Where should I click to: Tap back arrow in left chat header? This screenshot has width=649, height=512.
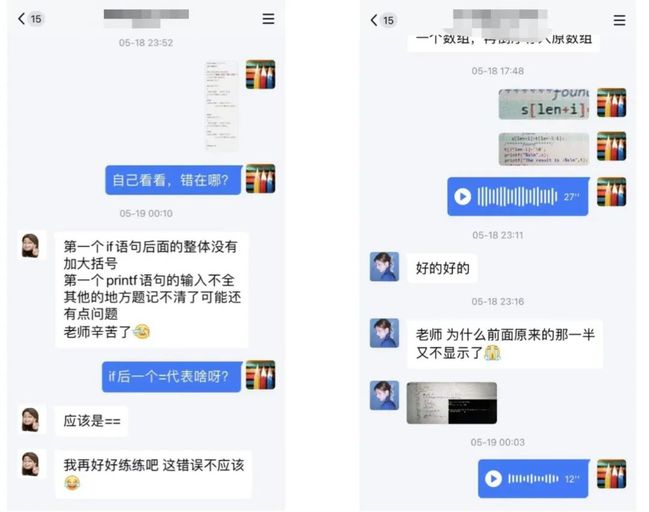pos(22,19)
